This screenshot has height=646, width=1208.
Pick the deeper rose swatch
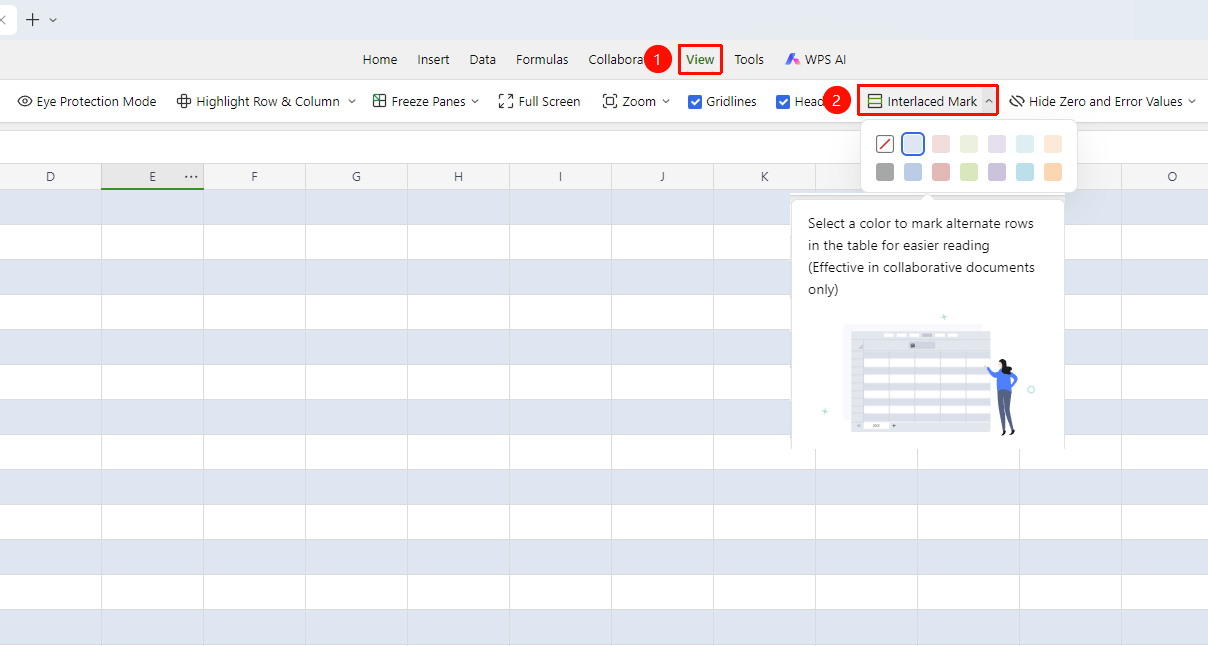(x=941, y=172)
